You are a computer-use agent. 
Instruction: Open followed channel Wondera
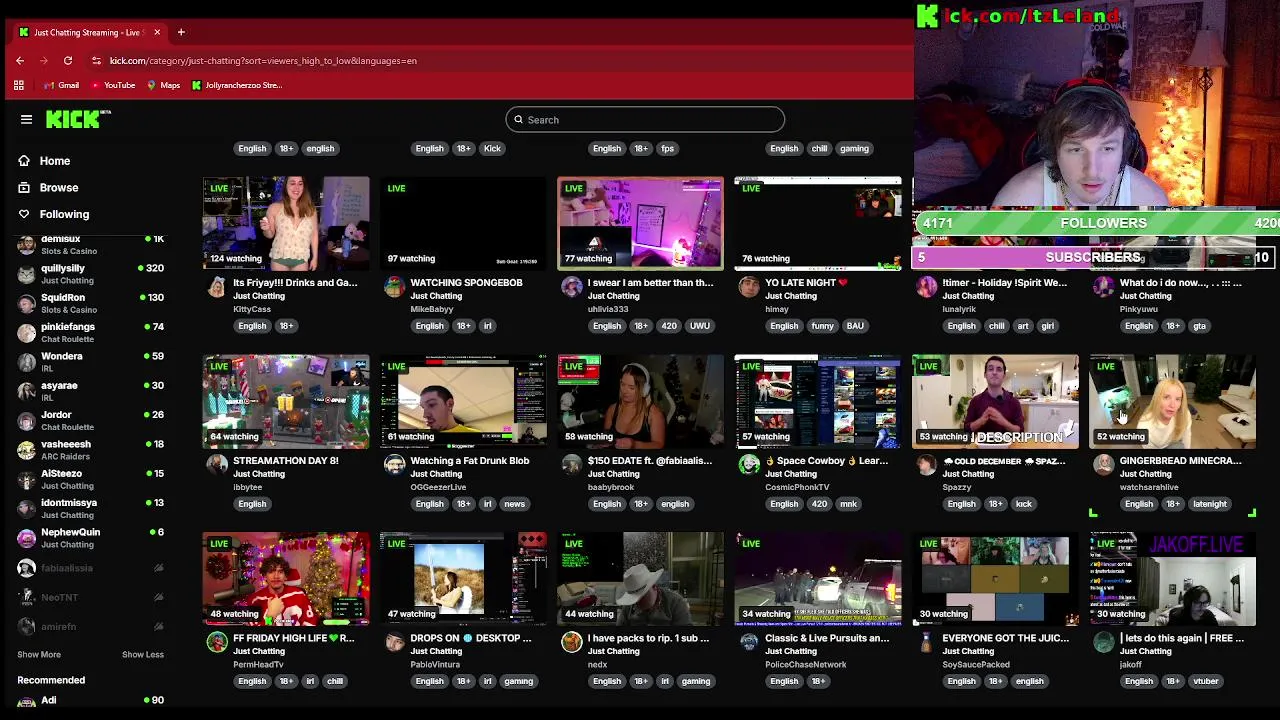90,362
